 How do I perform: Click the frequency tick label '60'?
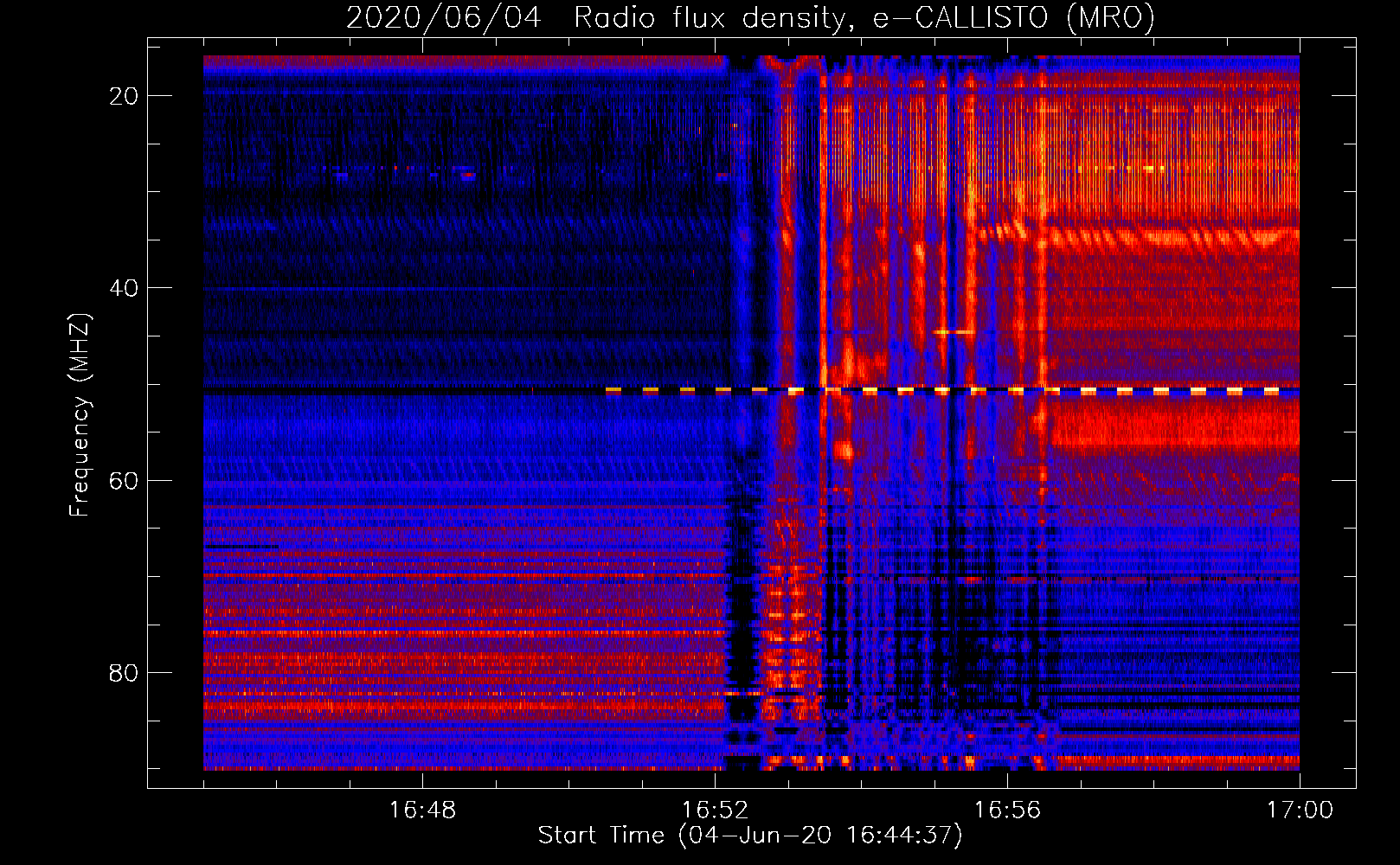pyautogui.click(x=125, y=480)
